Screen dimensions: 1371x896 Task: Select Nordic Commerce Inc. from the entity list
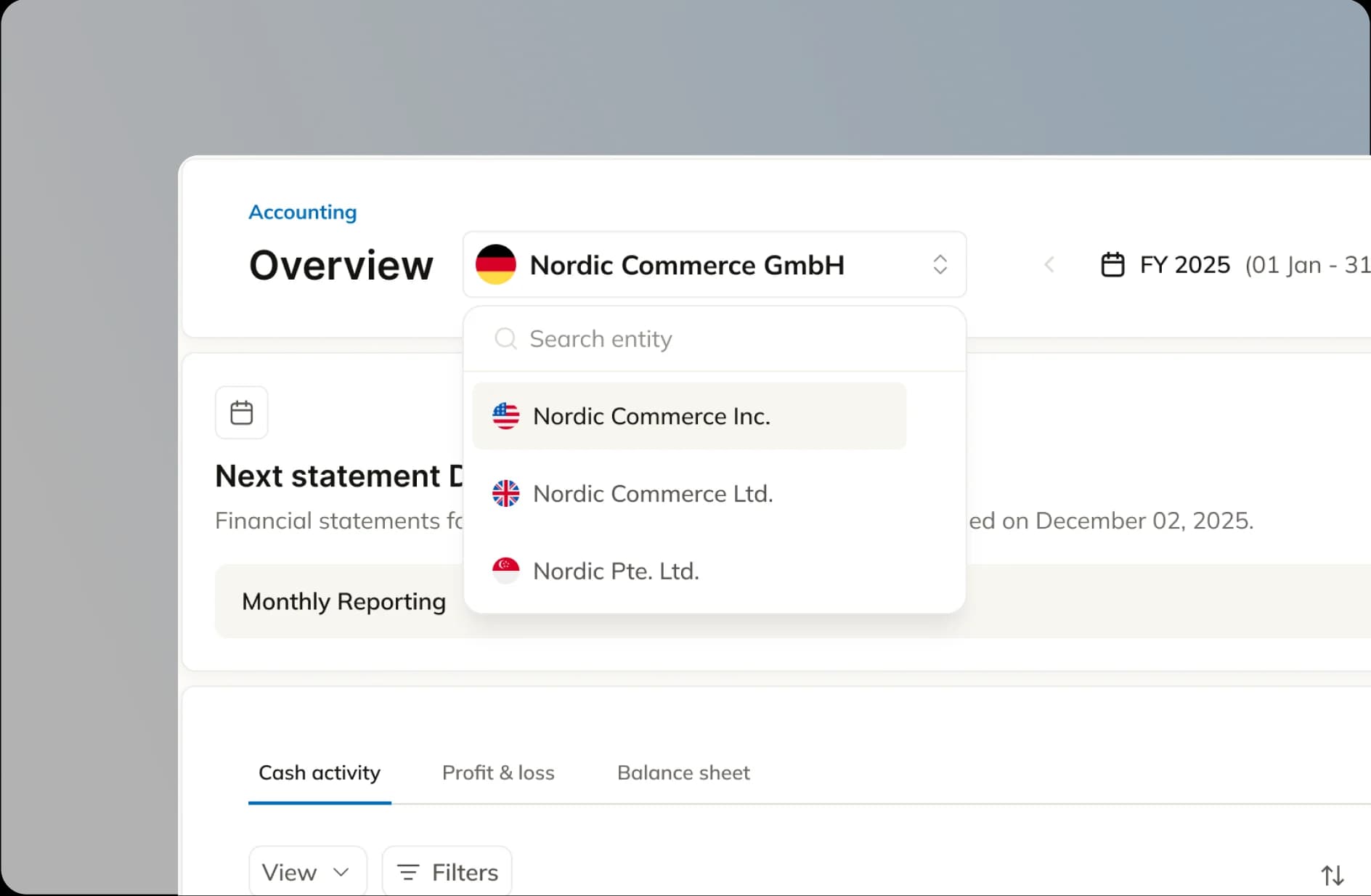(651, 415)
